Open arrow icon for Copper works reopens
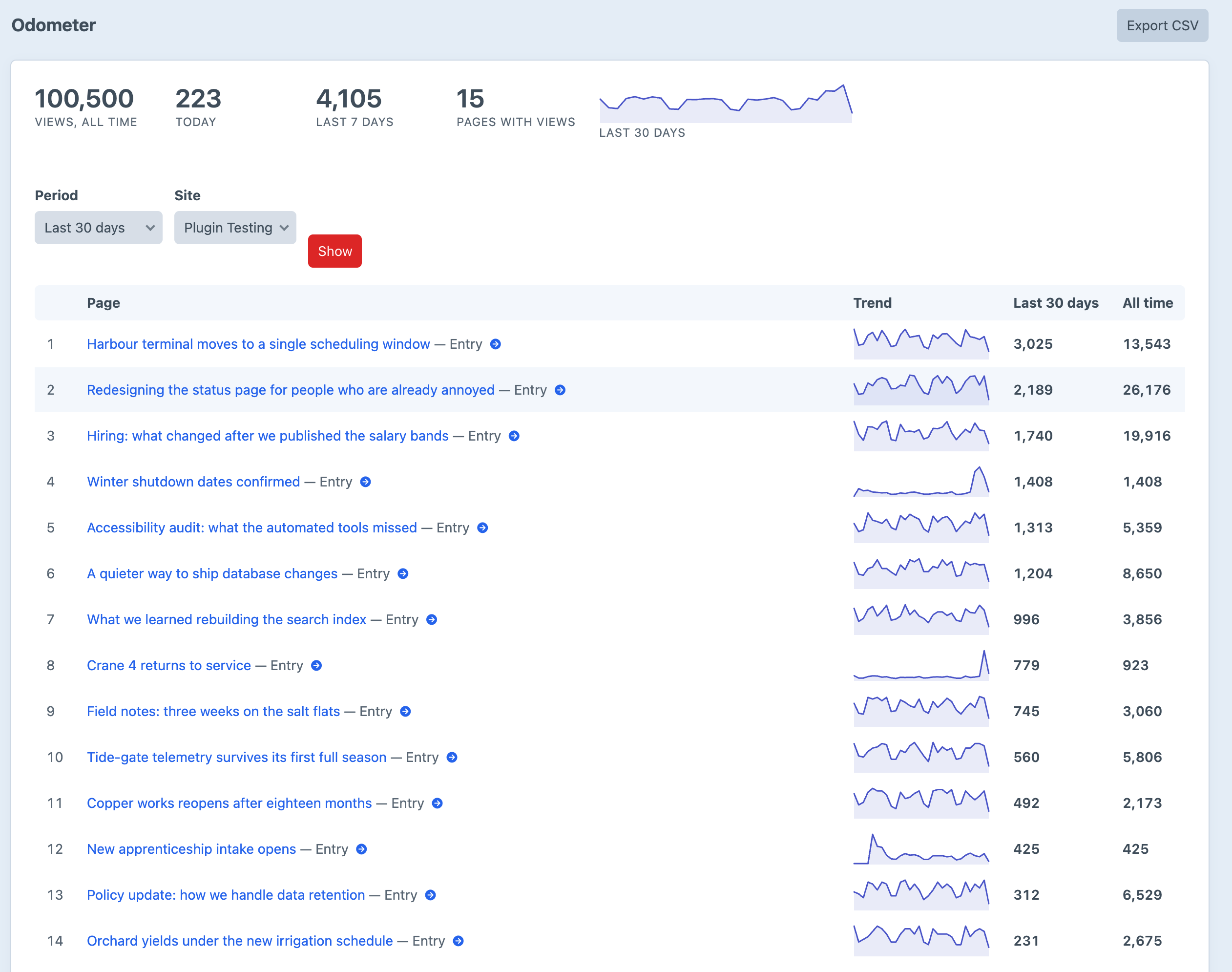Image resolution: width=1232 pixels, height=972 pixels. pos(438,803)
